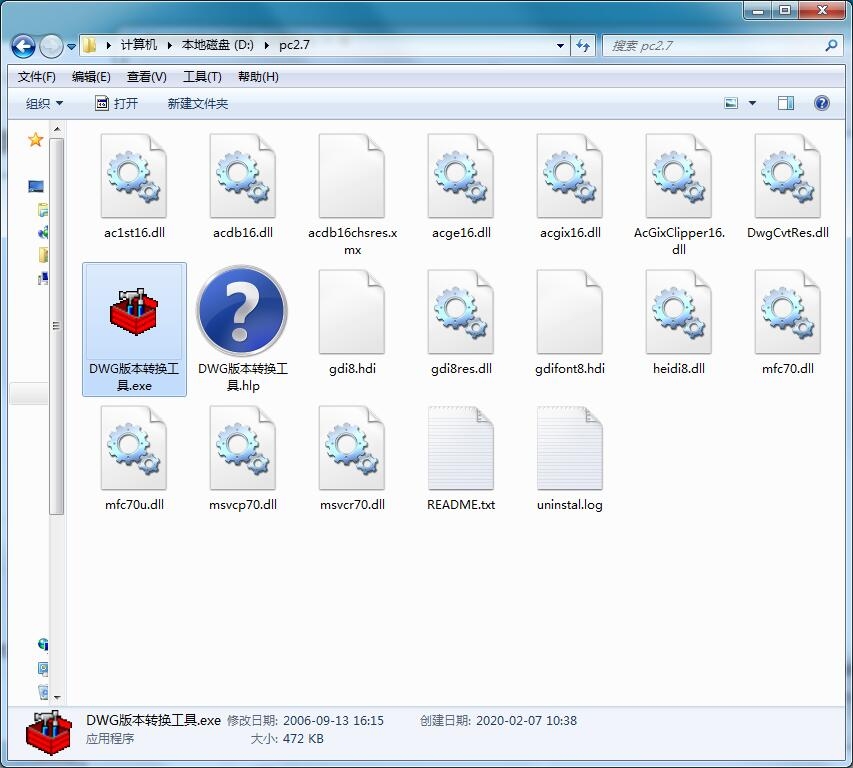The image size is (853, 768).
Task: Click the Forward navigation arrow
Action: tap(51, 46)
